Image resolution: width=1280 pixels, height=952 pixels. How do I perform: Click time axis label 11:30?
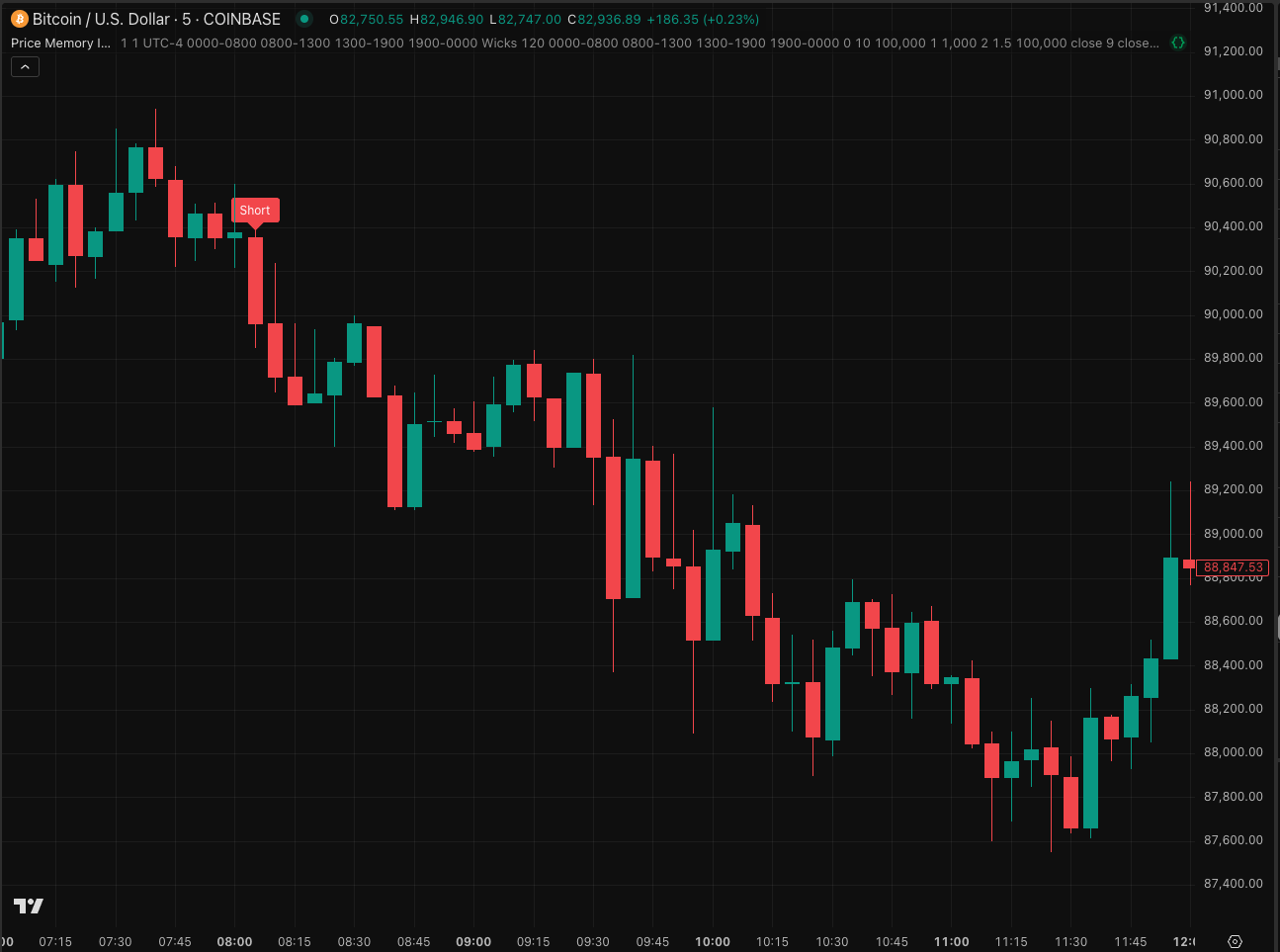coord(1070,941)
